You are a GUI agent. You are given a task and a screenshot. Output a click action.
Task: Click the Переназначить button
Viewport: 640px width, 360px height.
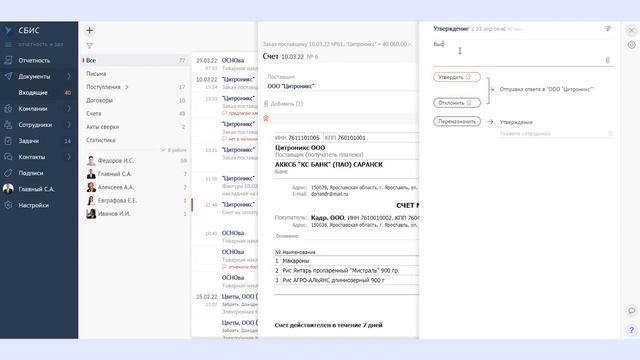click(x=457, y=121)
